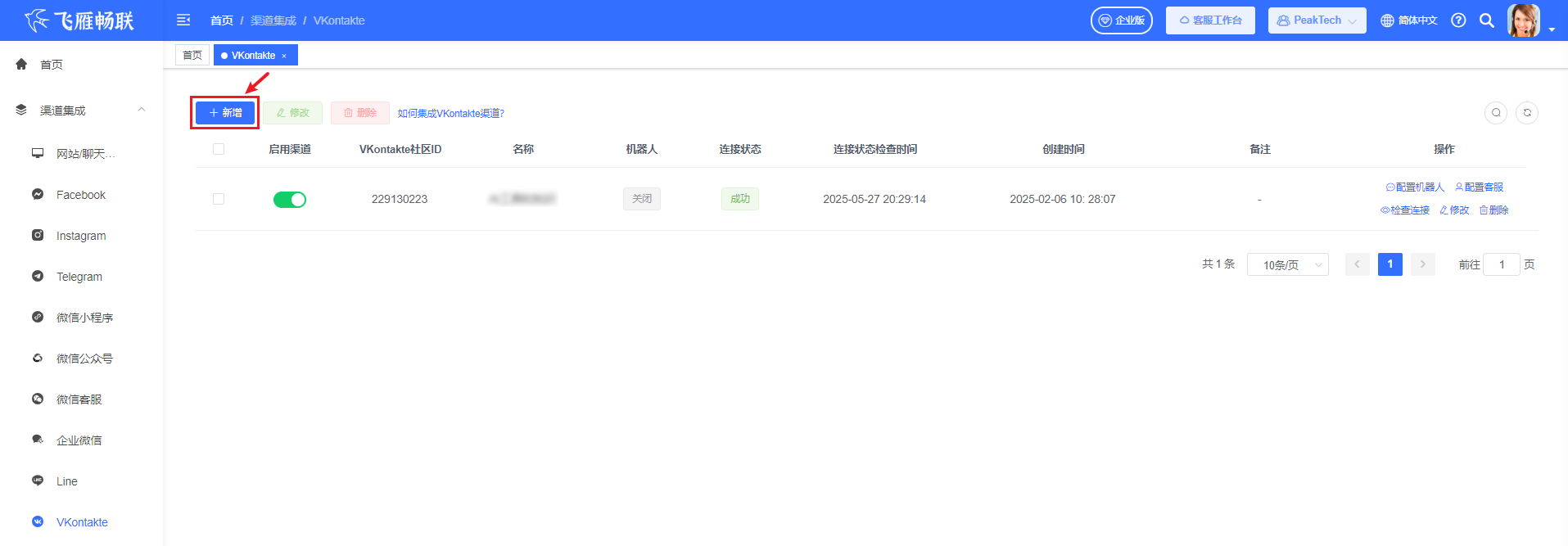The height and width of the screenshot is (546, 1568).
Task: Click the 渠道集成 breadcrumb item
Action: 273,20
